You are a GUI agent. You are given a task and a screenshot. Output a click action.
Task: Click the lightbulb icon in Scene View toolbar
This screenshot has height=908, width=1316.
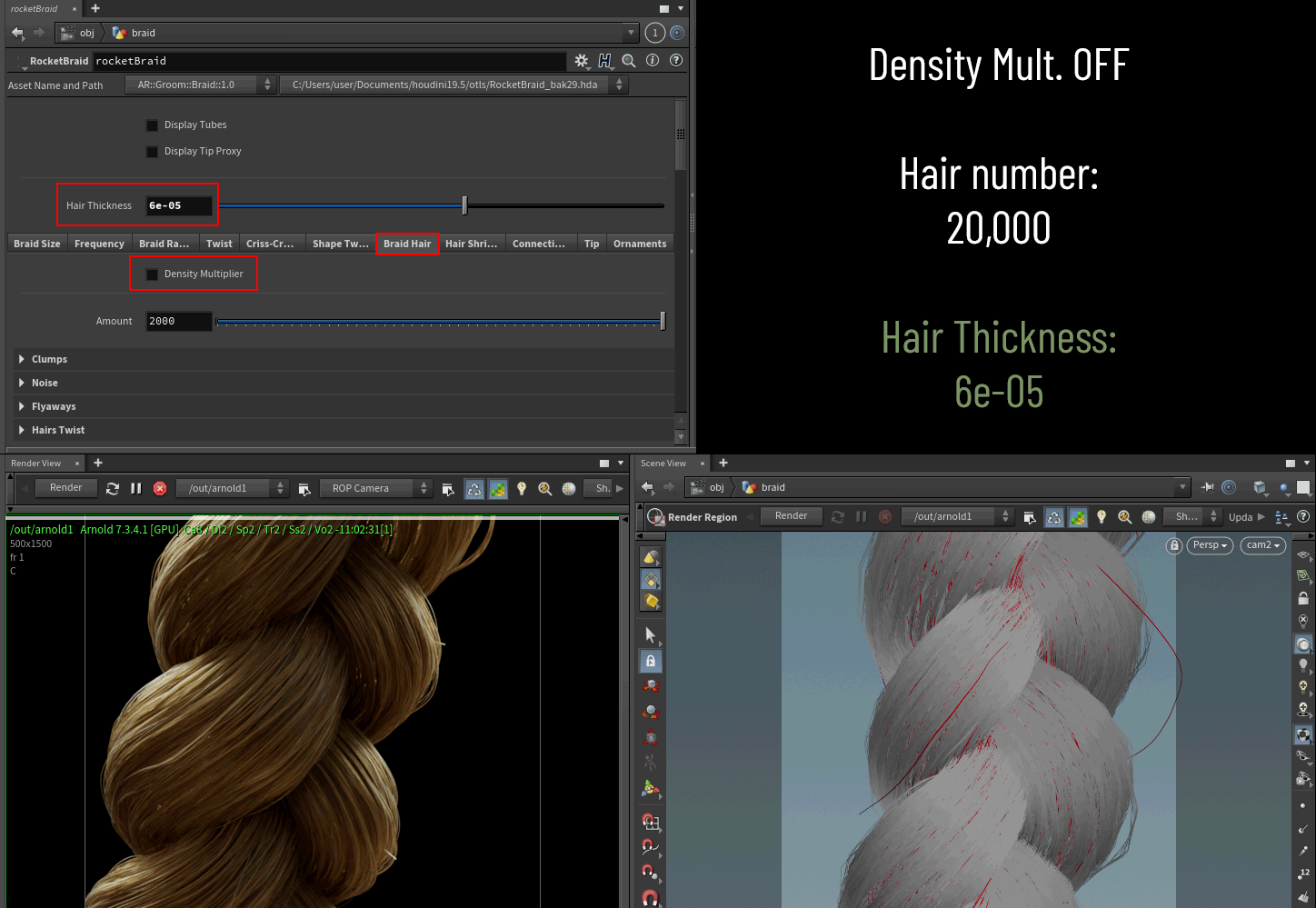tap(1102, 516)
